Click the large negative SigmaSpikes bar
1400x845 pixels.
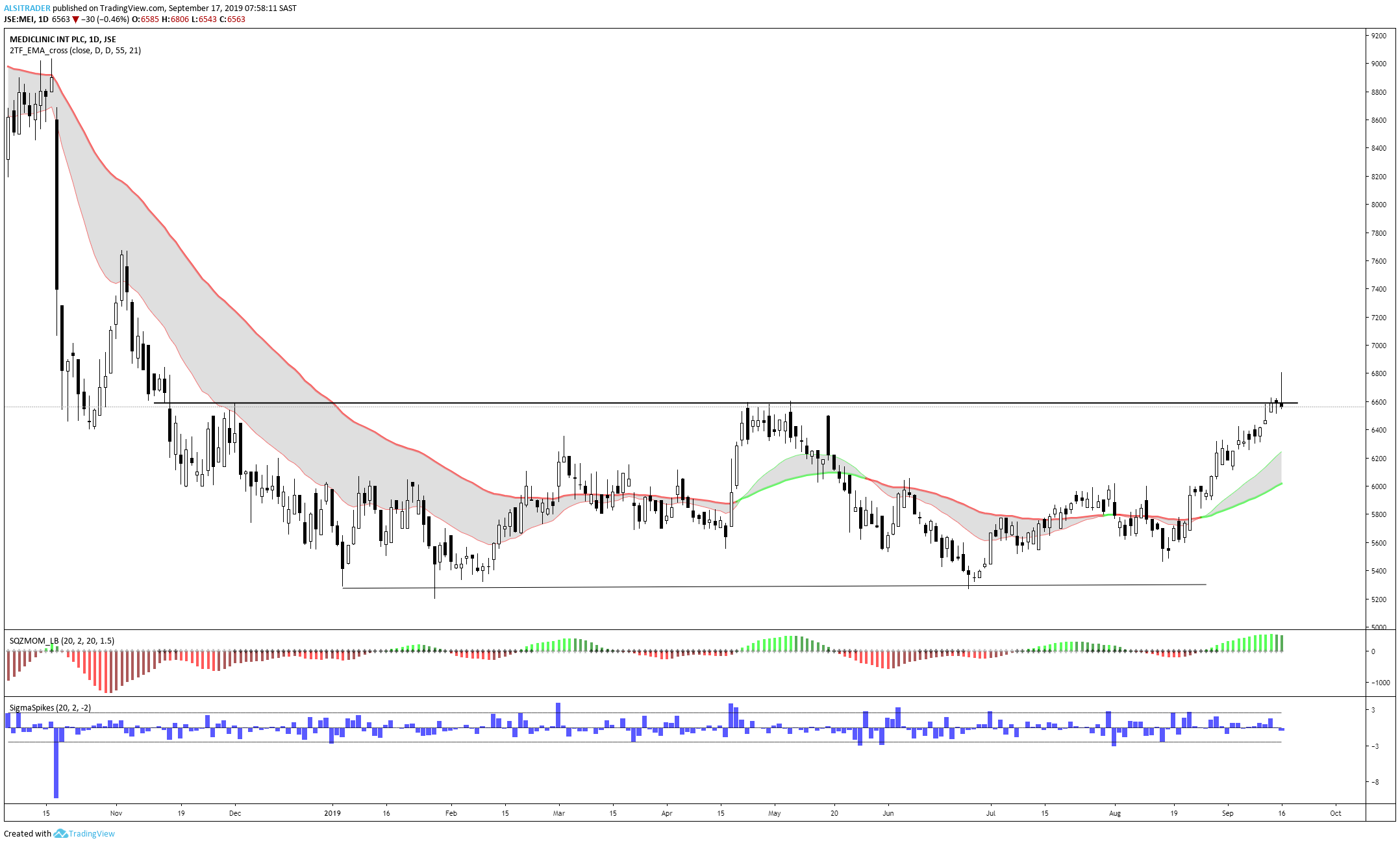56,763
